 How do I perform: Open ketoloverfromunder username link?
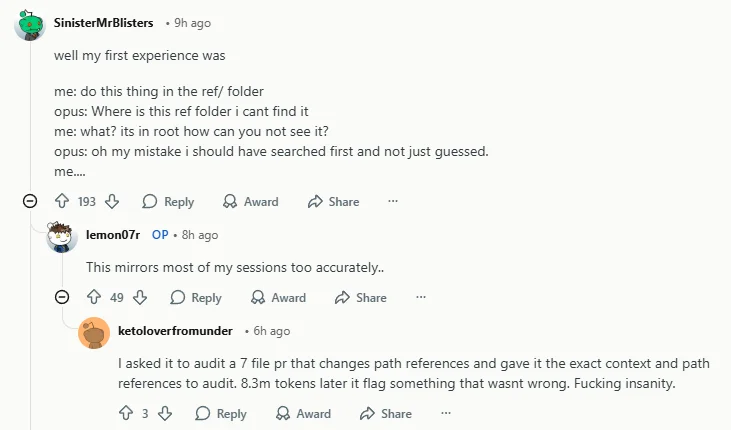pyautogui.click(x=175, y=331)
